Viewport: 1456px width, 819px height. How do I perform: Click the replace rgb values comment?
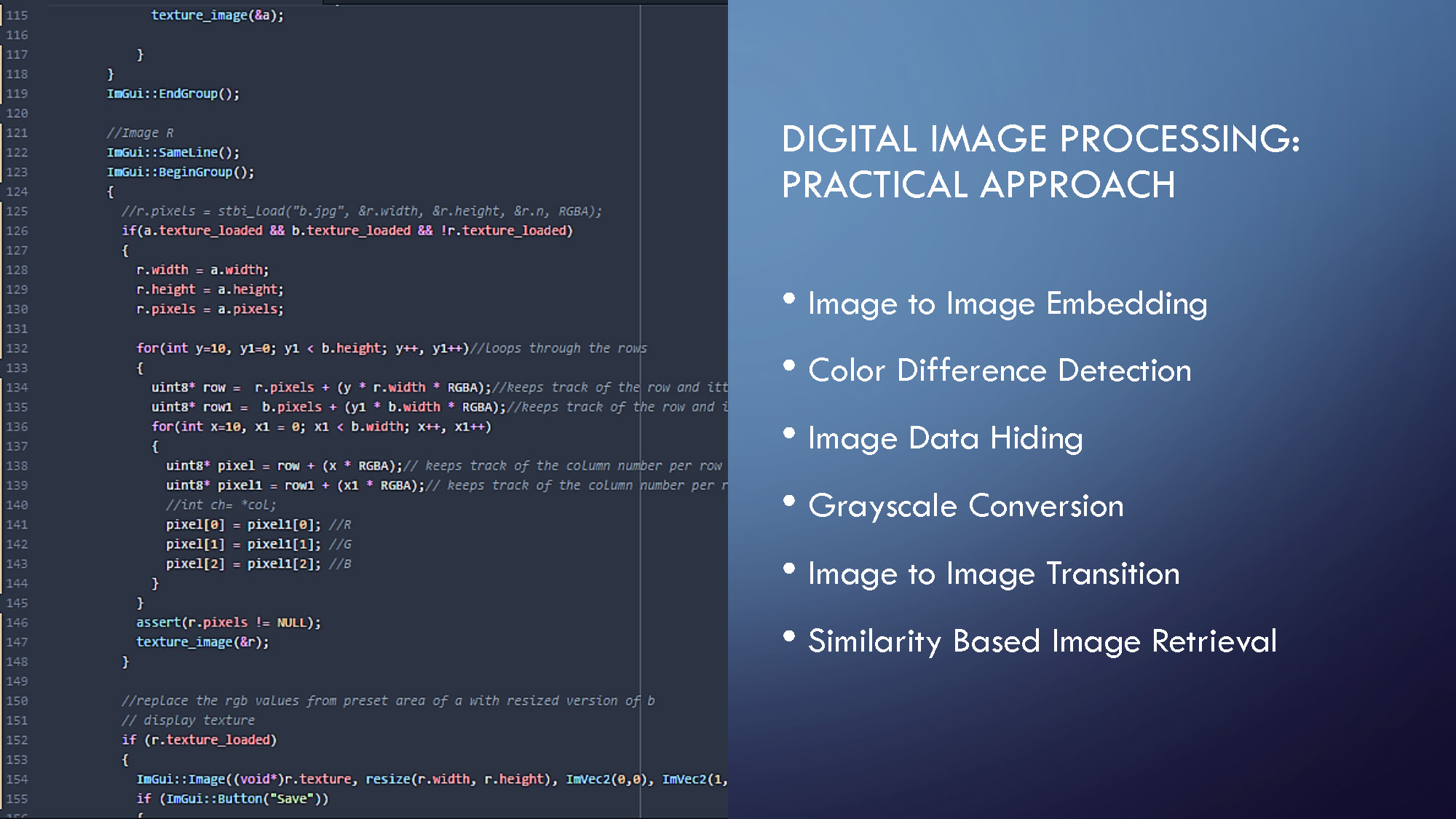pos(386,700)
